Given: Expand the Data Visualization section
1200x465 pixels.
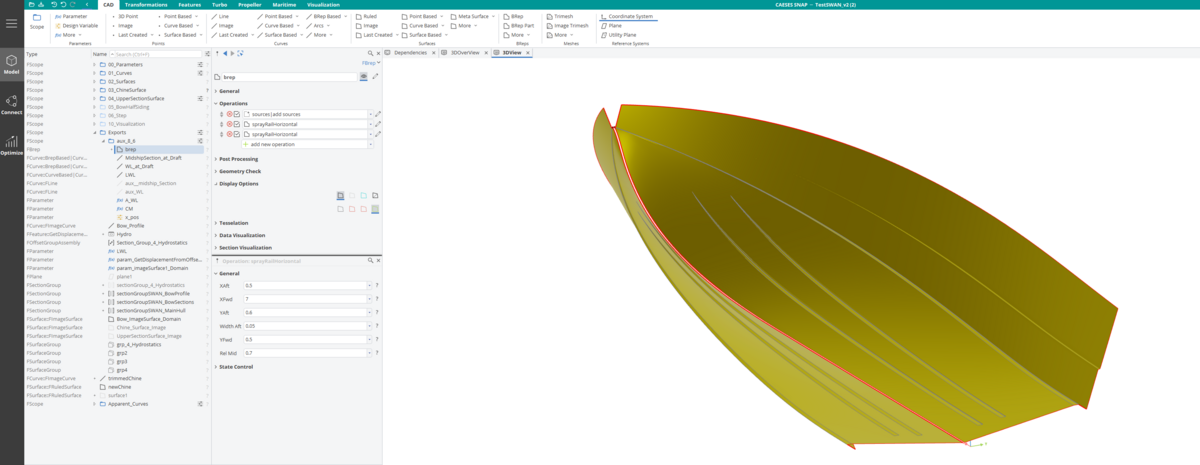Looking at the screenshot, I should click(x=240, y=235).
